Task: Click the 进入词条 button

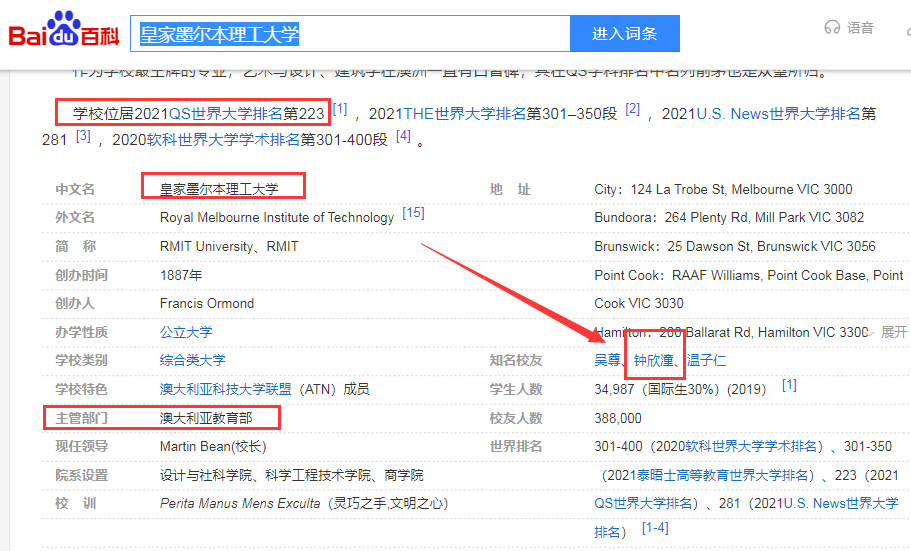Action: click(x=625, y=34)
